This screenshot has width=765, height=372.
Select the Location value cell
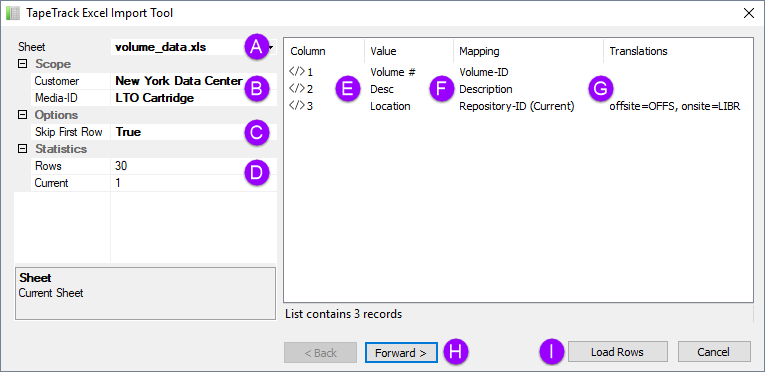pos(390,106)
